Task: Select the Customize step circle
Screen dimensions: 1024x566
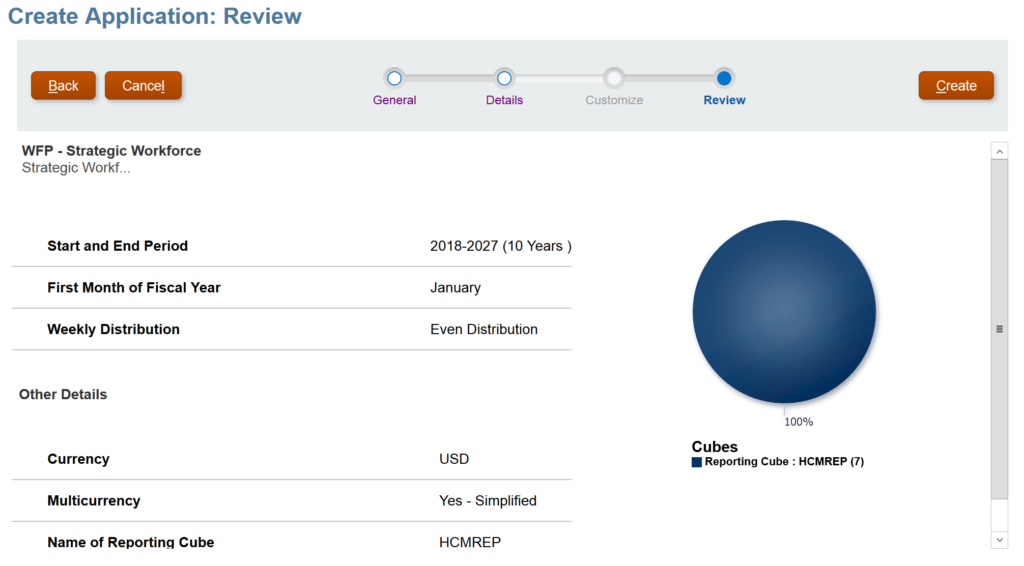Action: [614, 78]
